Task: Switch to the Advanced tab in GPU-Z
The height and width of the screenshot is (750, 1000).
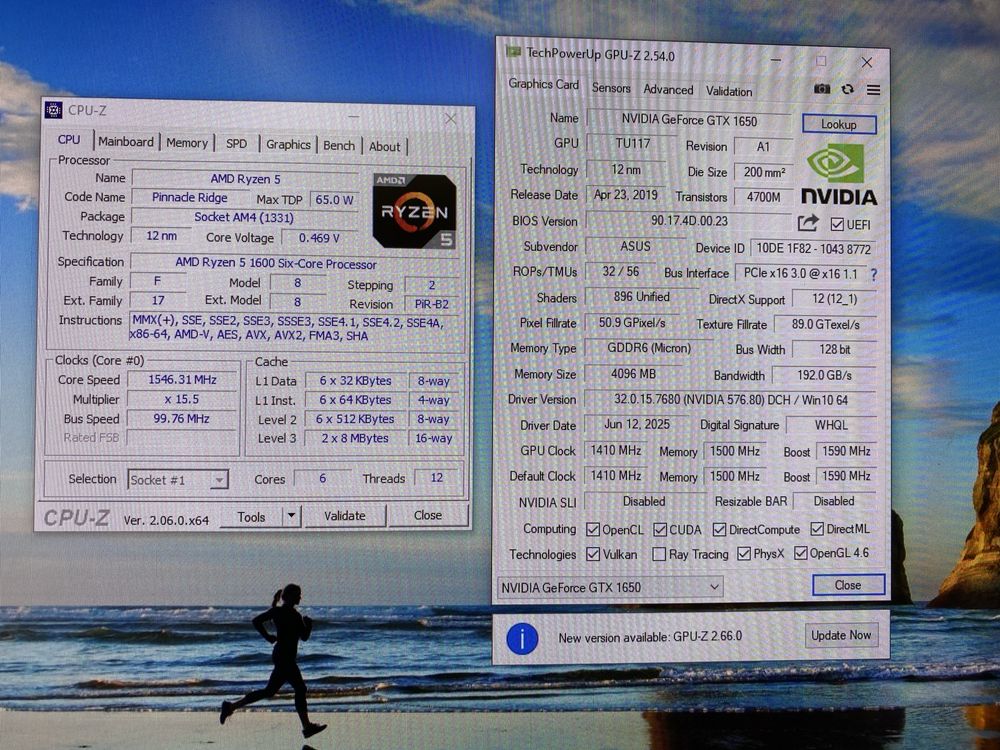Action: coord(668,90)
